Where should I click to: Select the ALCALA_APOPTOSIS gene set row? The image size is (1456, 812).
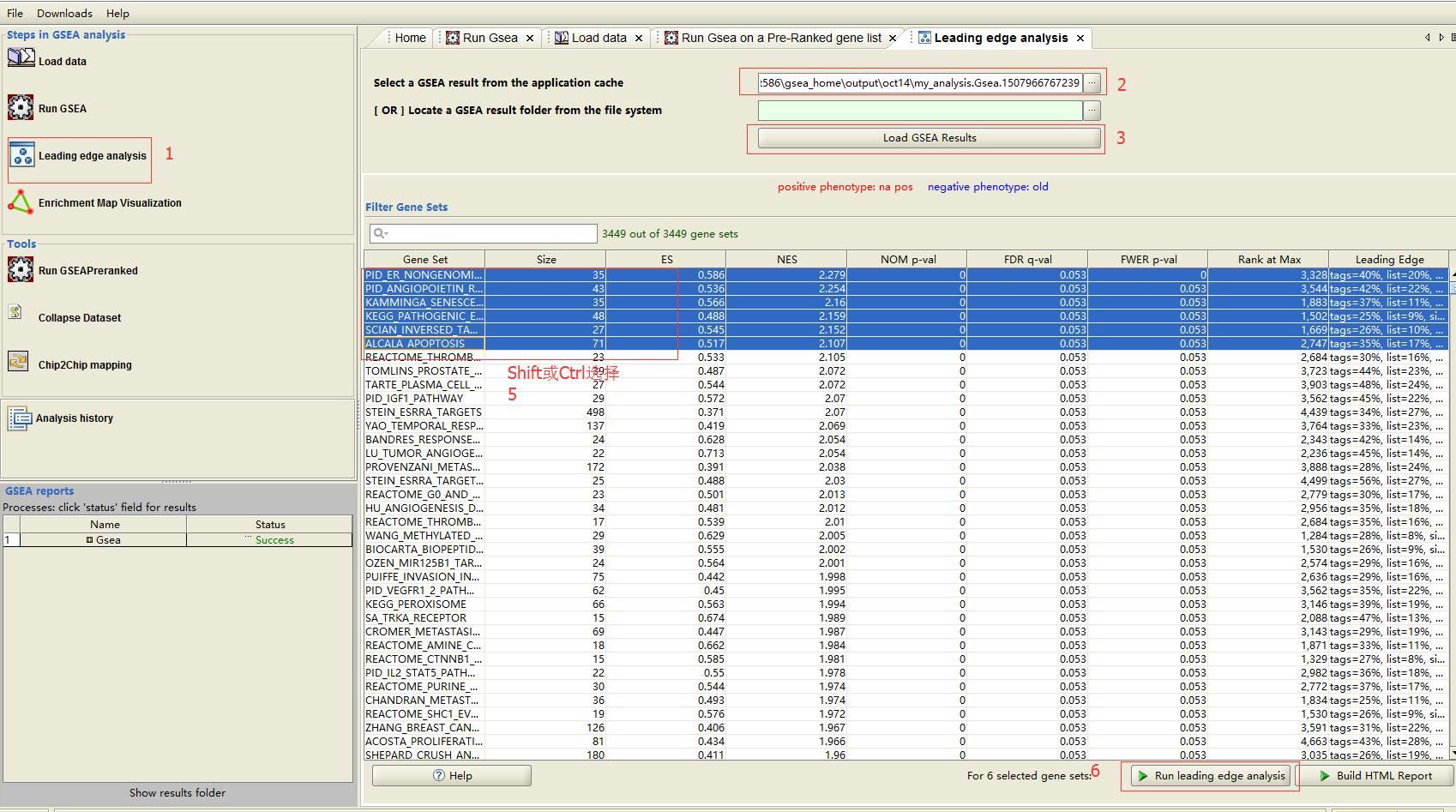coord(906,343)
